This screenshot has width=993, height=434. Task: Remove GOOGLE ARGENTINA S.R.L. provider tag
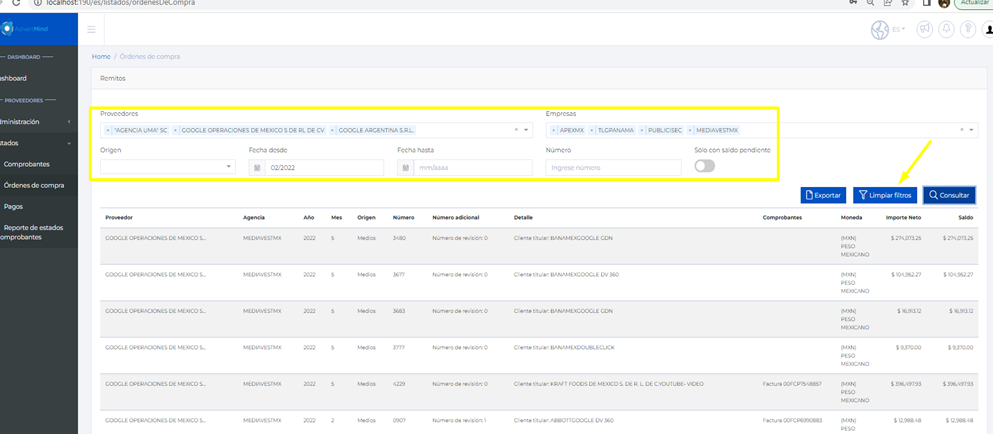332,130
